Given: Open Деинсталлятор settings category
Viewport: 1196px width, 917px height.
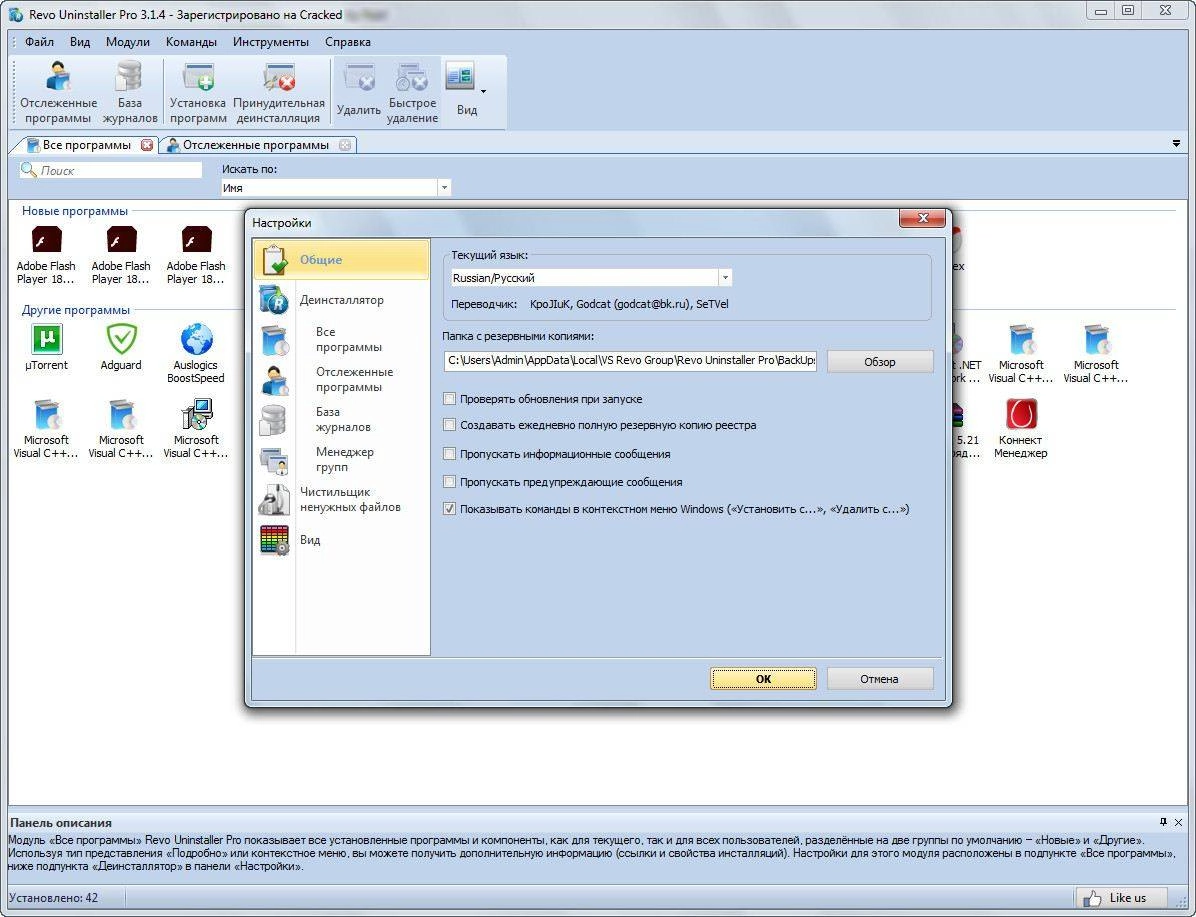Looking at the screenshot, I should (x=342, y=300).
